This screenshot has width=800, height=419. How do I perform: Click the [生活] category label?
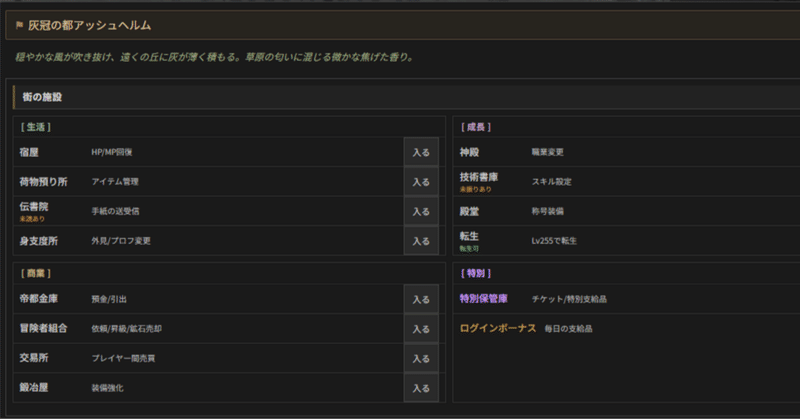point(36,127)
